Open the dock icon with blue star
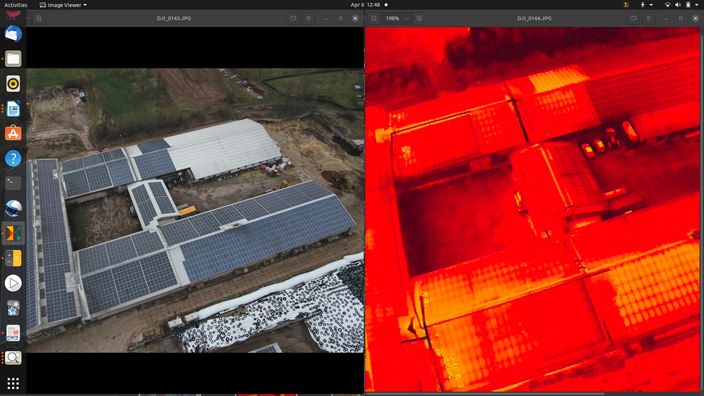This screenshot has width=704, height=396. [13, 308]
